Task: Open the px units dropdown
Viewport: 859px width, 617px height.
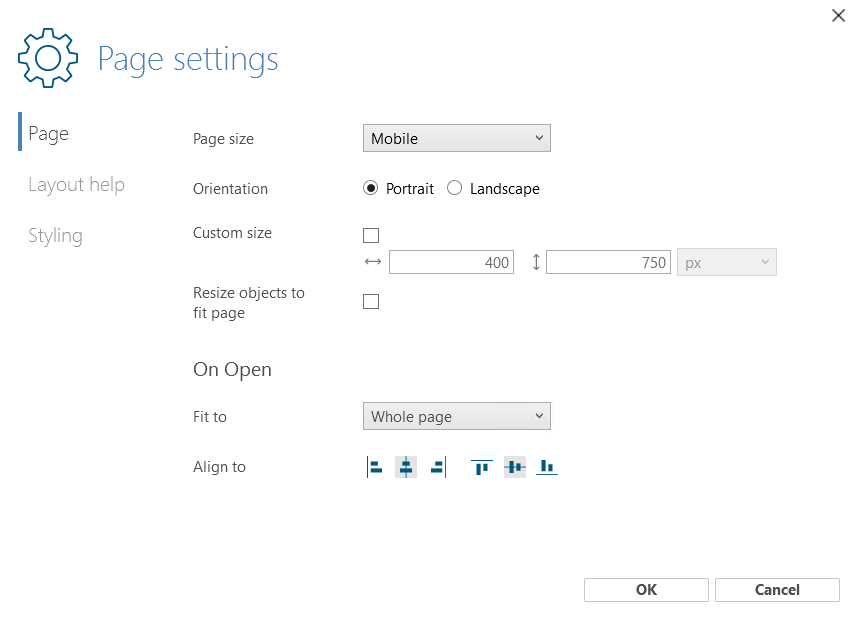Action: coord(727,262)
